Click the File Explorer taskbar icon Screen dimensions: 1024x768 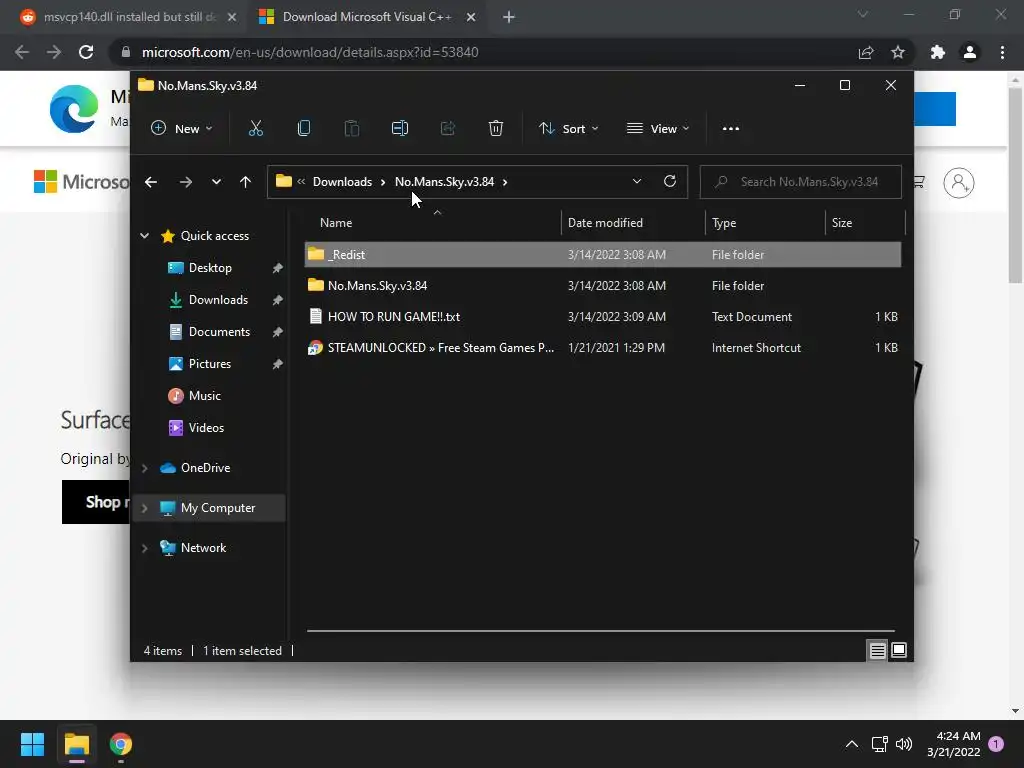(x=76, y=744)
